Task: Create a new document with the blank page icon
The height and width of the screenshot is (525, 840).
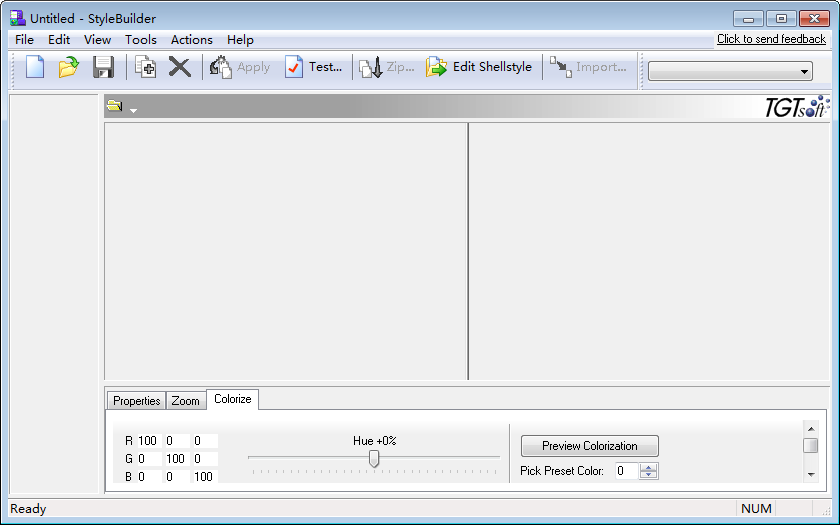Action: pyautogui.click(x=35, y=67)
